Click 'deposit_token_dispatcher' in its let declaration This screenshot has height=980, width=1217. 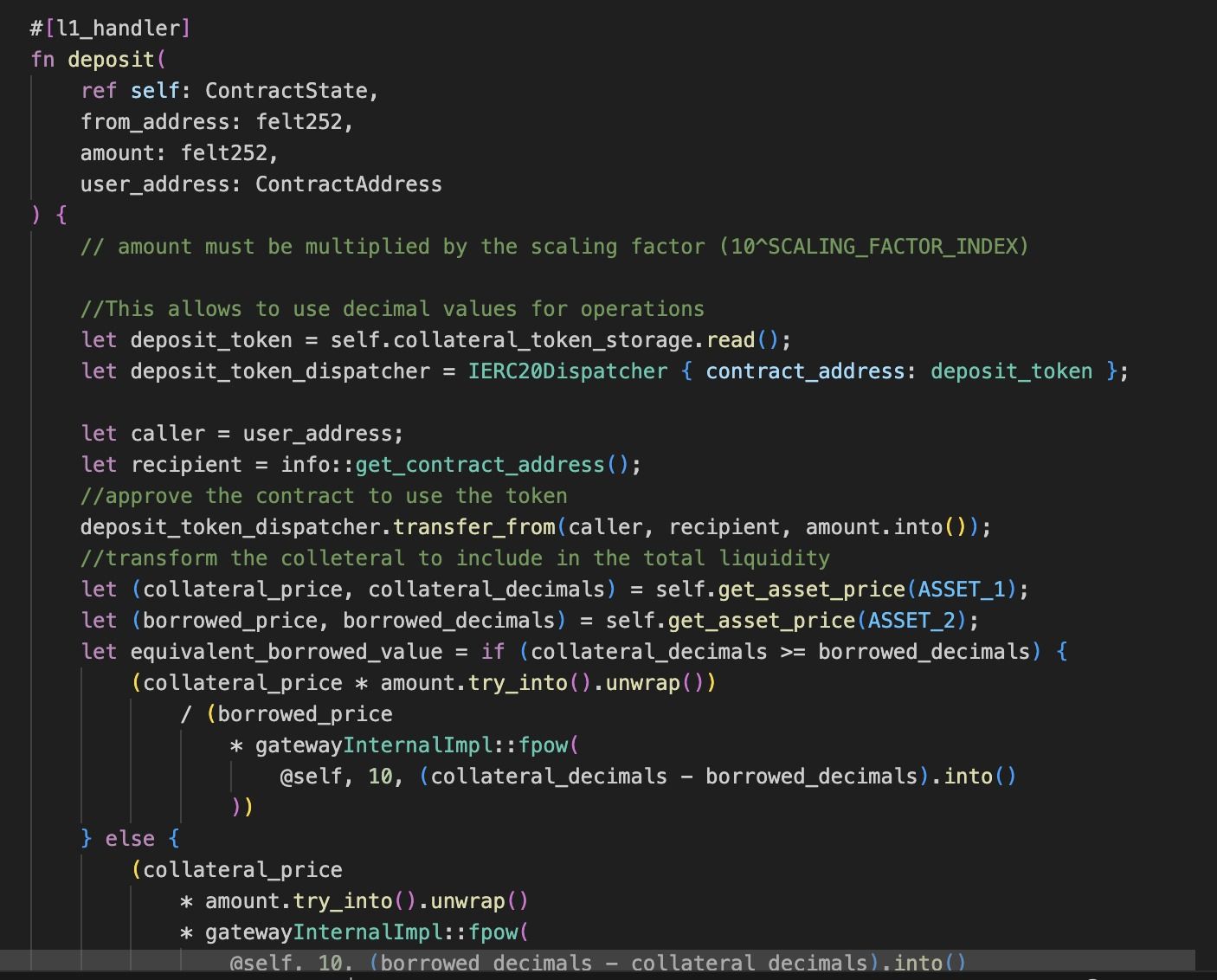(x=280, y=371)
